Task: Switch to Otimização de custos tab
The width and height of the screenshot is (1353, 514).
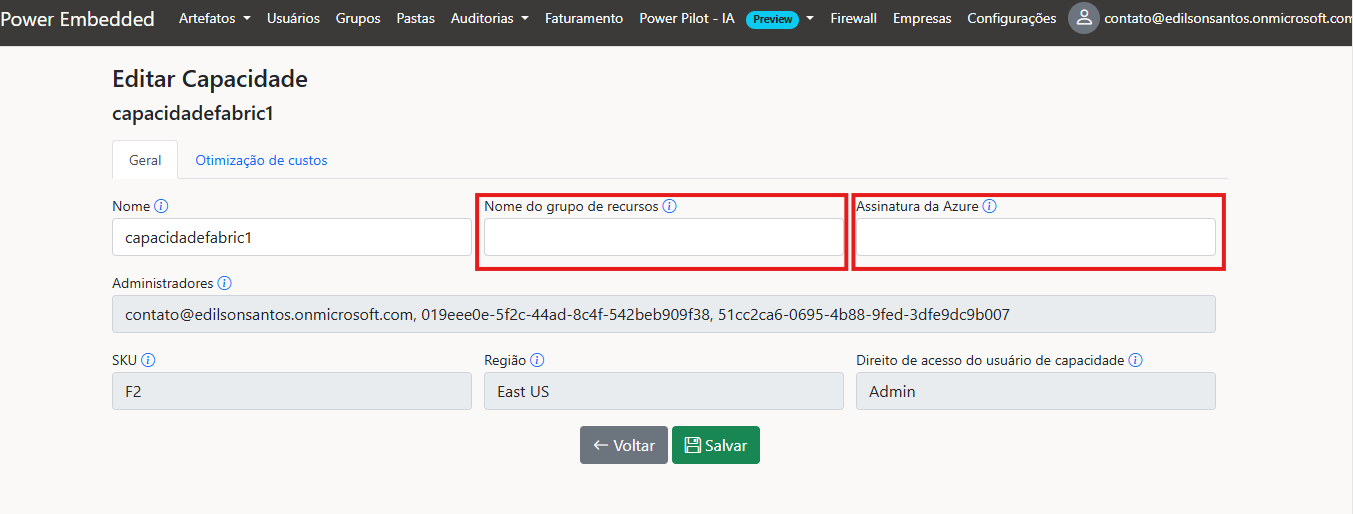Action: tap(261, 160)
